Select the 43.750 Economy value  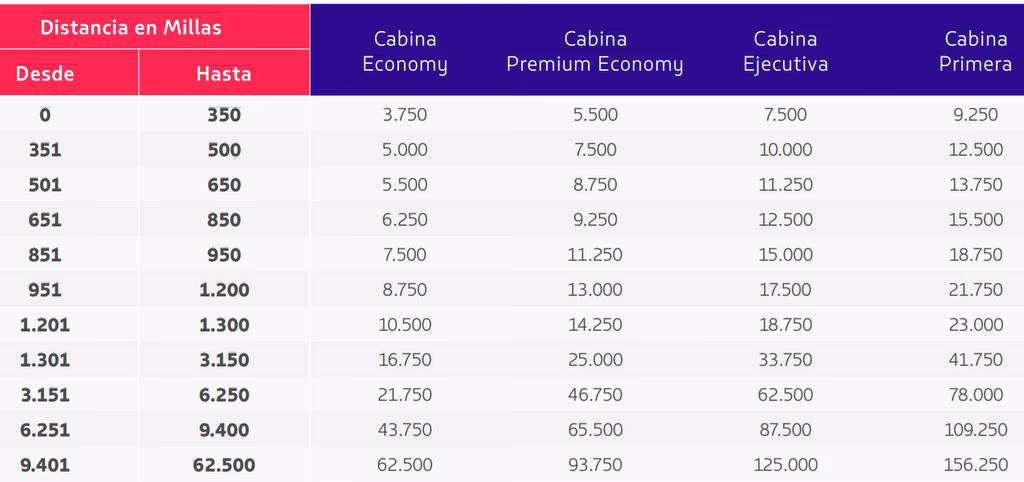[405, 430]
